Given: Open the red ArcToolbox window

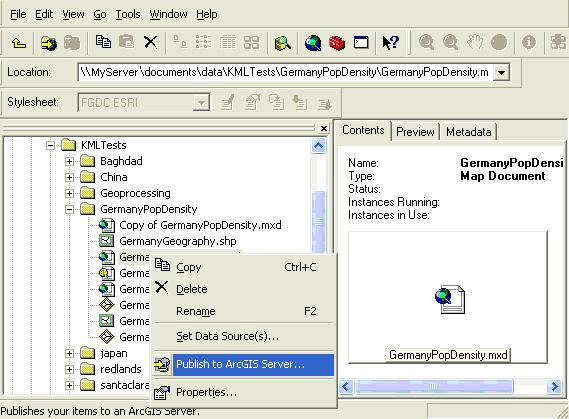Looking at the screenshot, I should [x=337, y=43].
